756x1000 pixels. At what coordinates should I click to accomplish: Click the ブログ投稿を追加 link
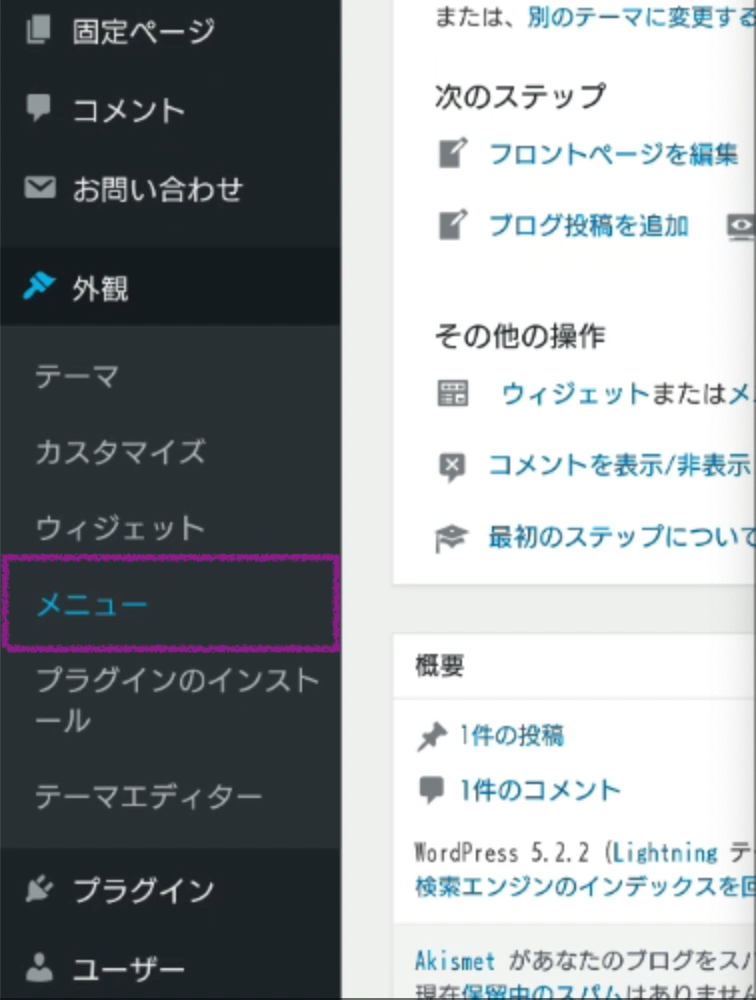point(588,225)
